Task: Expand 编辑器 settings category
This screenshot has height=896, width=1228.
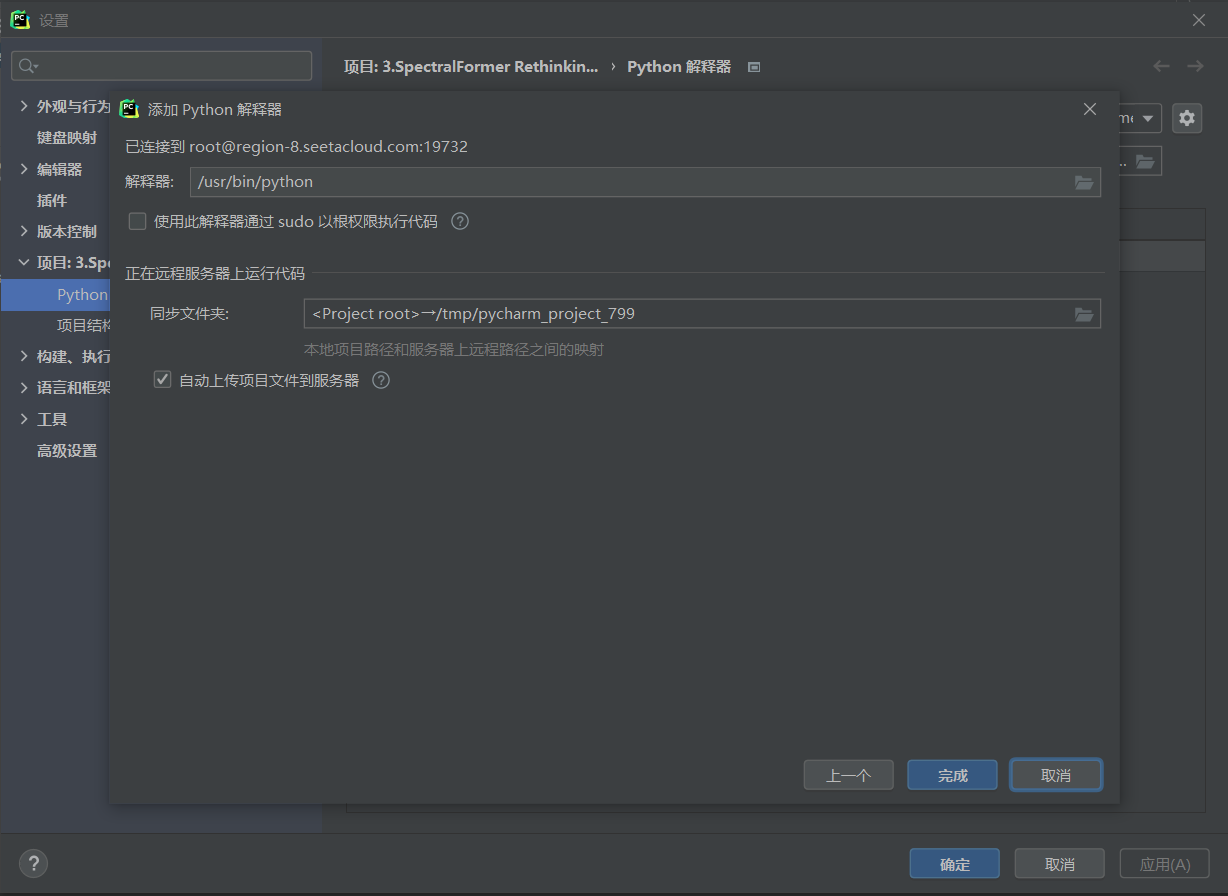Action: 25,169
